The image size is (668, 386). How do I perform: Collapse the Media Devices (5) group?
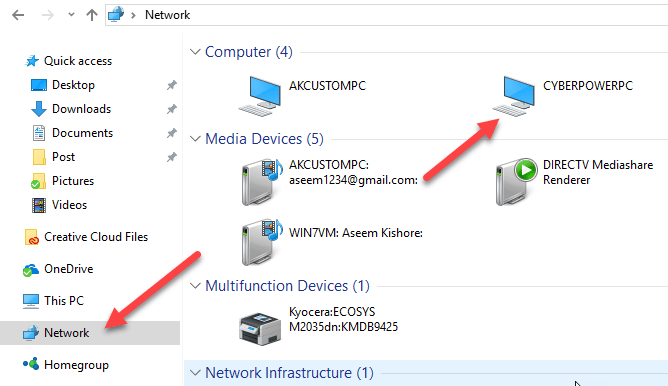point(195,139)
